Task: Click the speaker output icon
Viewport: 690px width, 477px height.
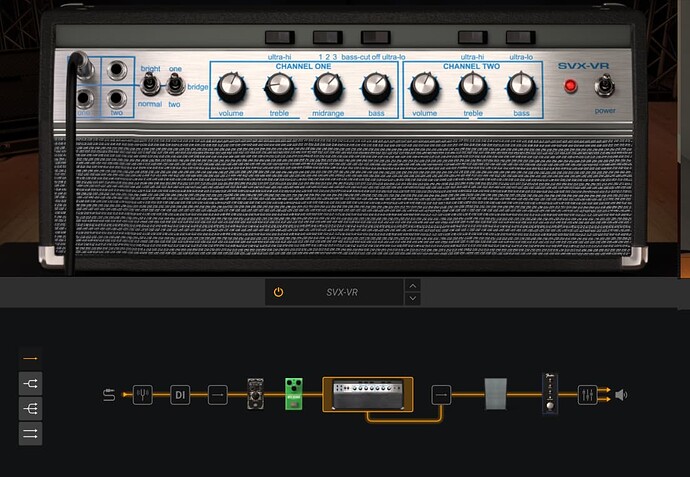Action: pos(621,395)
